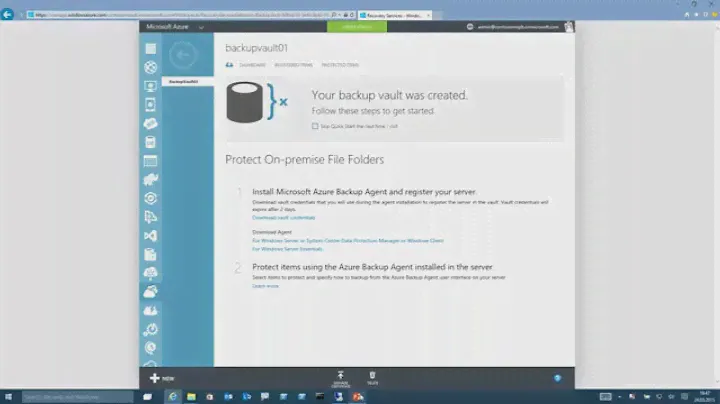The image size is (720, 404).
Task: Select backupvault01 in the vault list
Action: point(184,80)
